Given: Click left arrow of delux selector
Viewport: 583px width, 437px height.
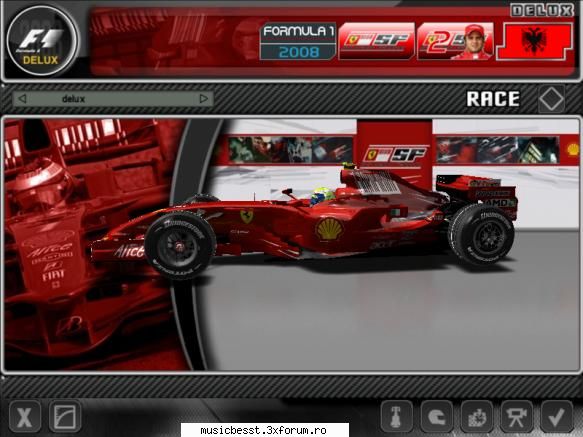Looking at the screenshot, I should point(22,99).
